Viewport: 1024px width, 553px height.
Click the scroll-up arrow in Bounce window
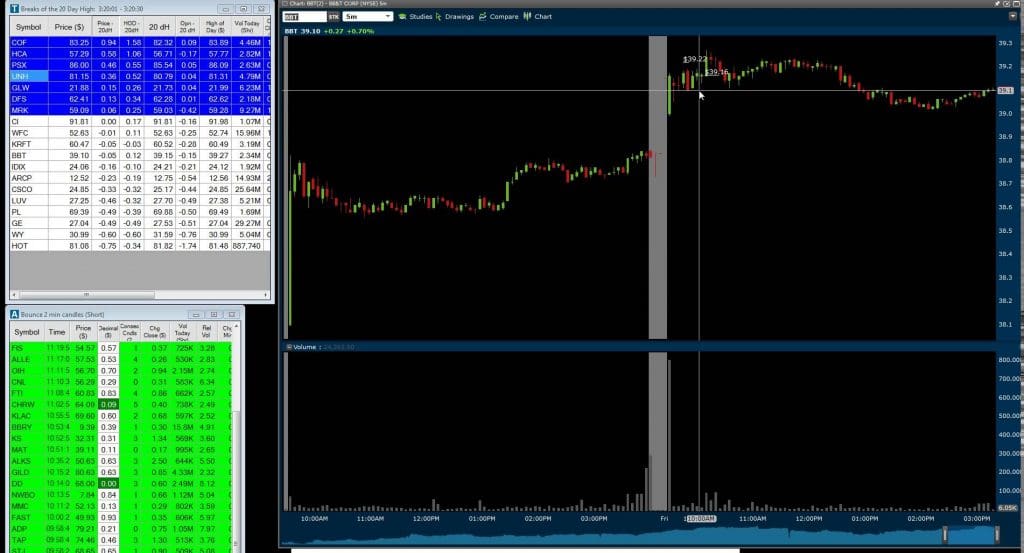click(236, 326)
